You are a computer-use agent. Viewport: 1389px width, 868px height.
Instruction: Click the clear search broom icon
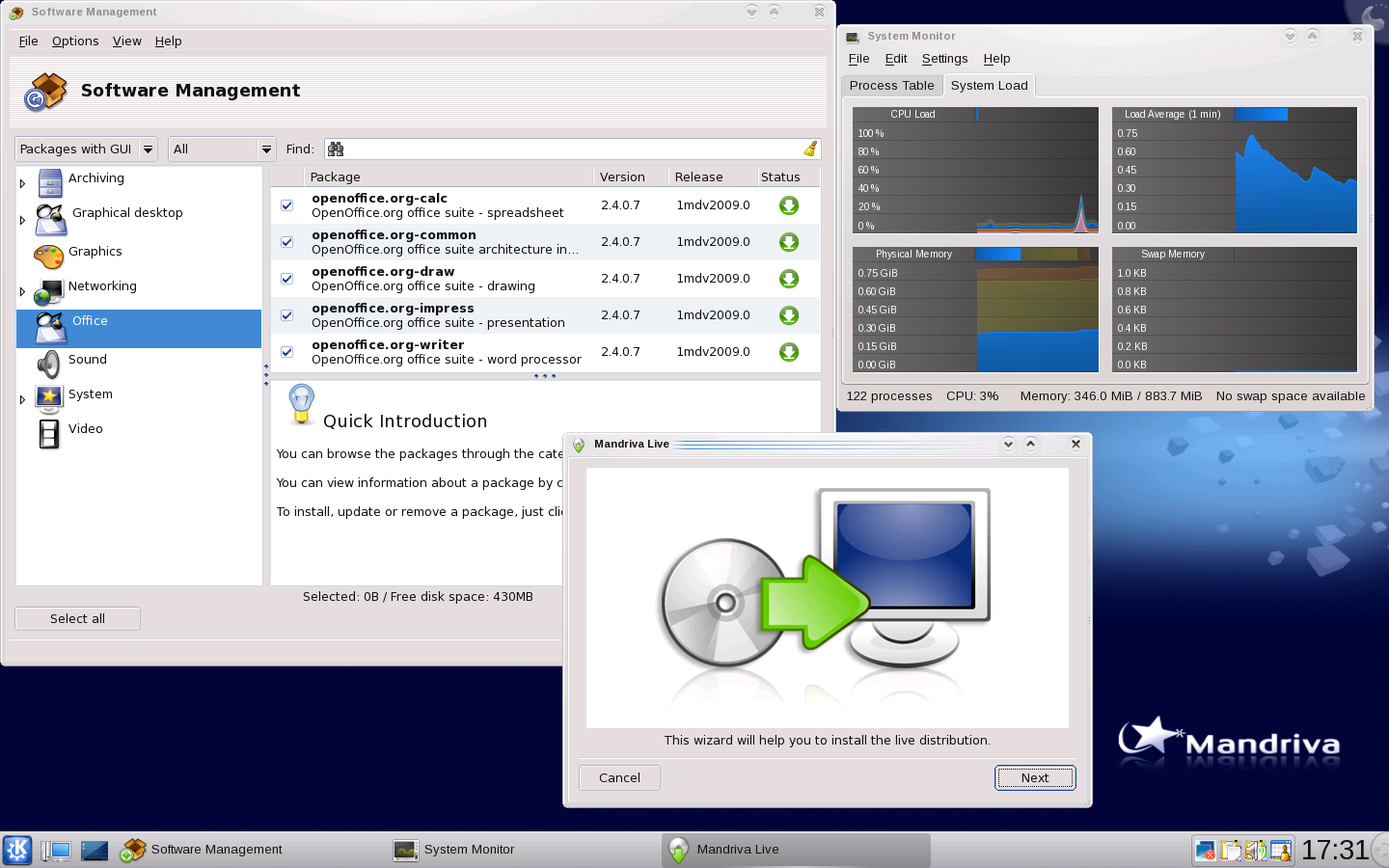[x=810, y=149]
